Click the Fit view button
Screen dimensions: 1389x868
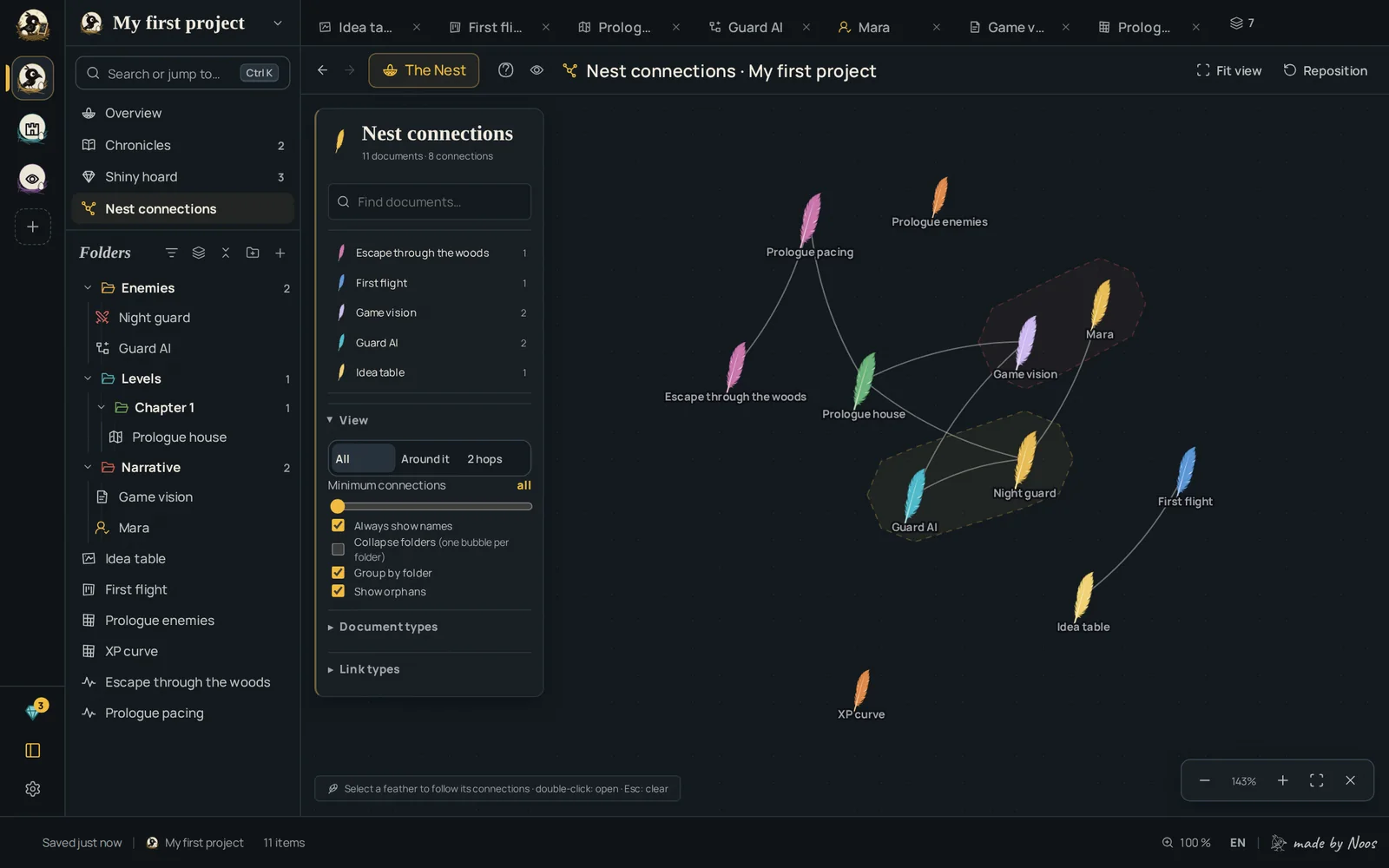tap(1228, 70)
